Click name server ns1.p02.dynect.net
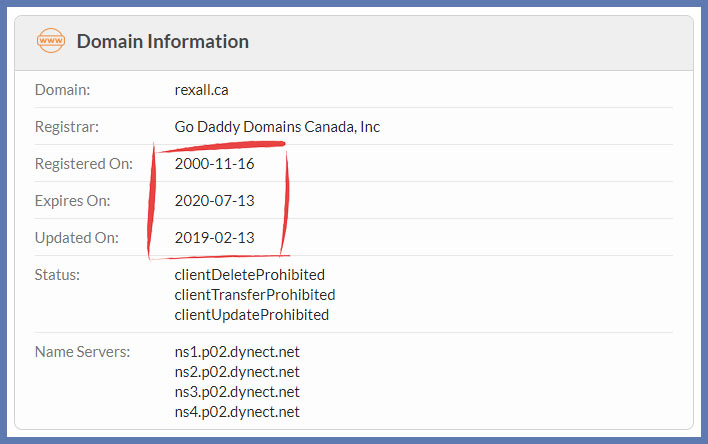 [237, 352]
